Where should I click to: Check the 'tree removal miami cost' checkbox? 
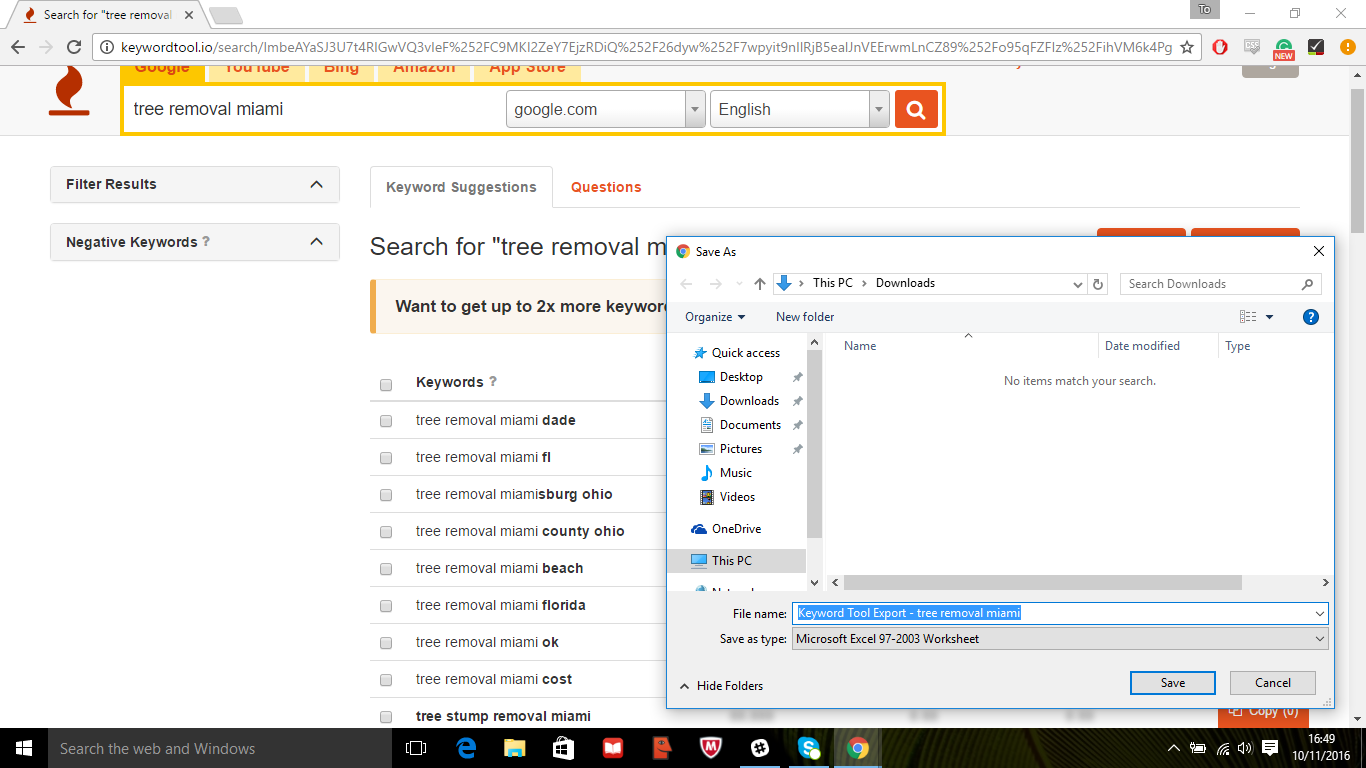(x=386, y=680)
